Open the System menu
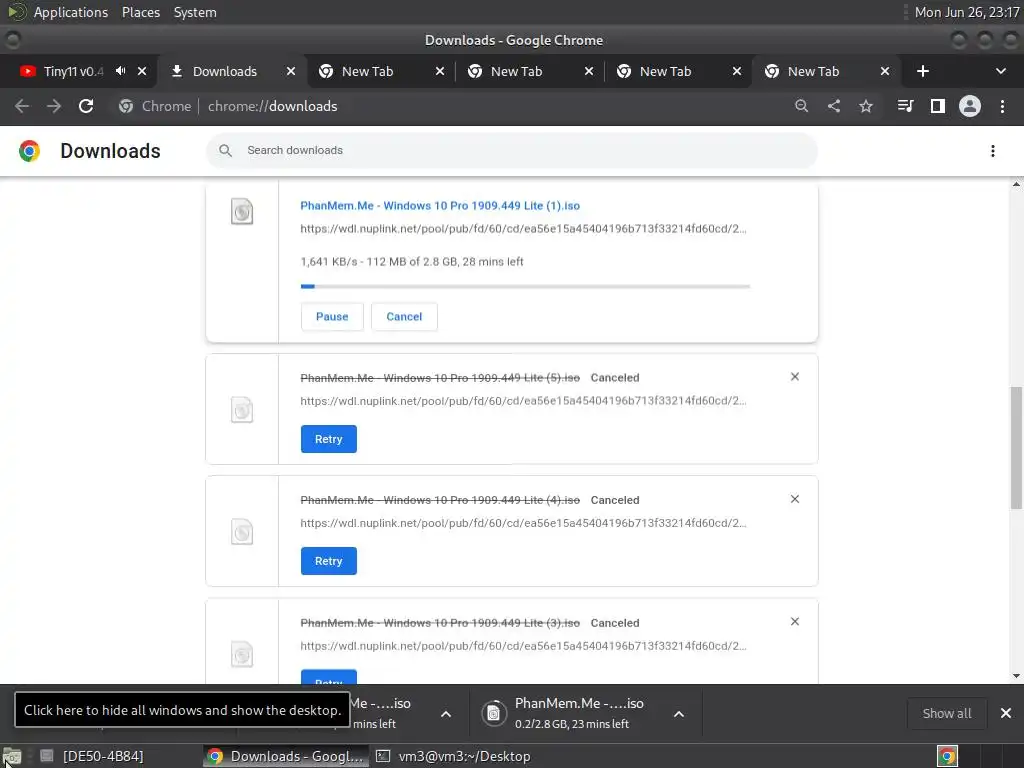The height and width of the screenshot is (768, 1024). point(195,12)
